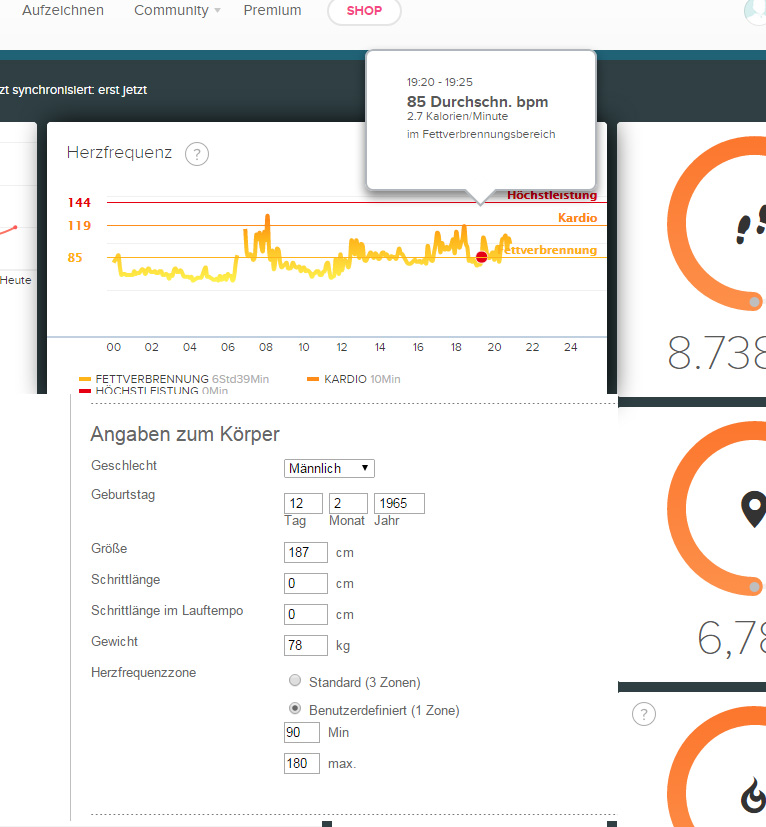Image resolution: width=766 pixels, height=827 pixels.
Task: Click the birthday Jahr field with 1965
Action: pos(399,503)
